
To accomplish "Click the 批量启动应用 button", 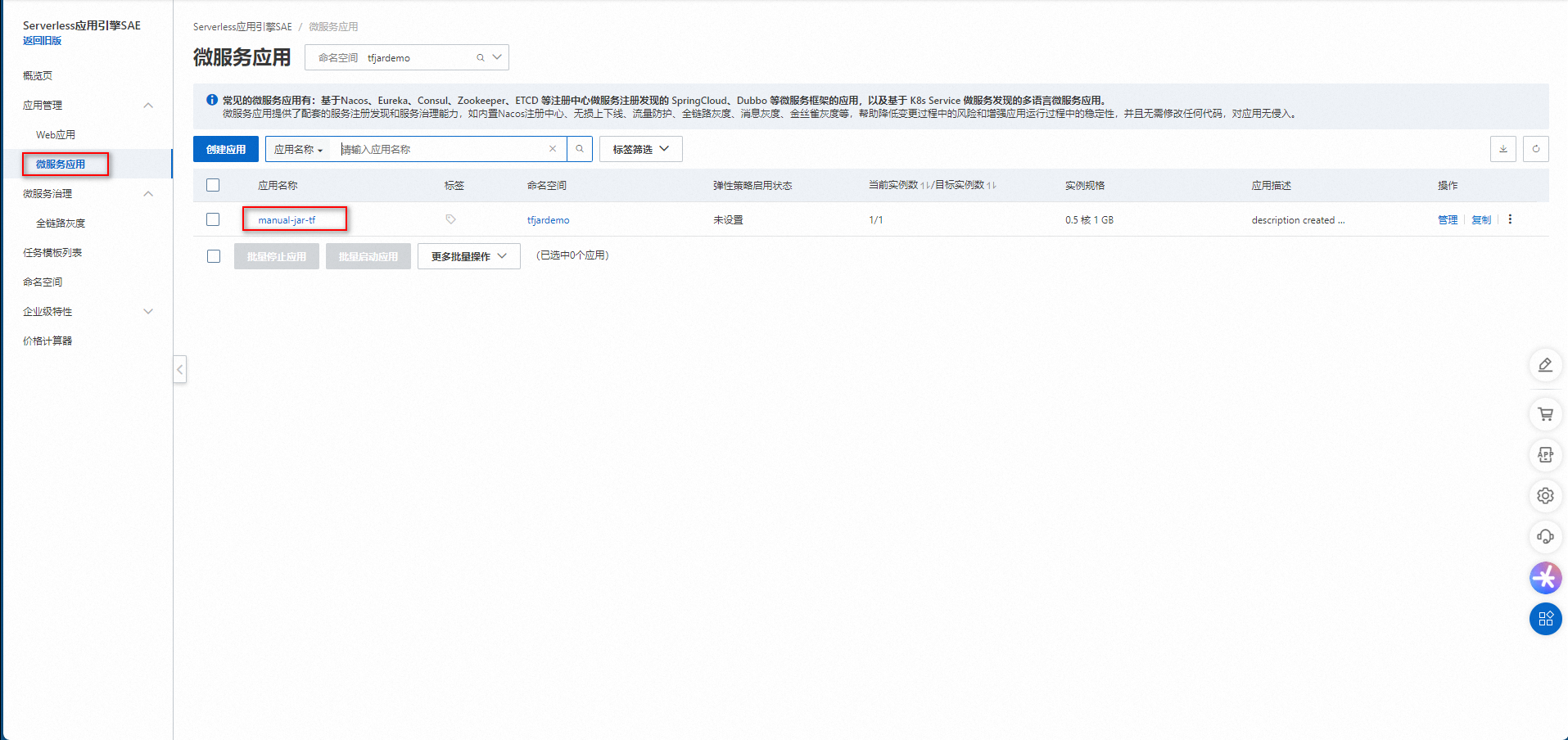I will (368, 256).
